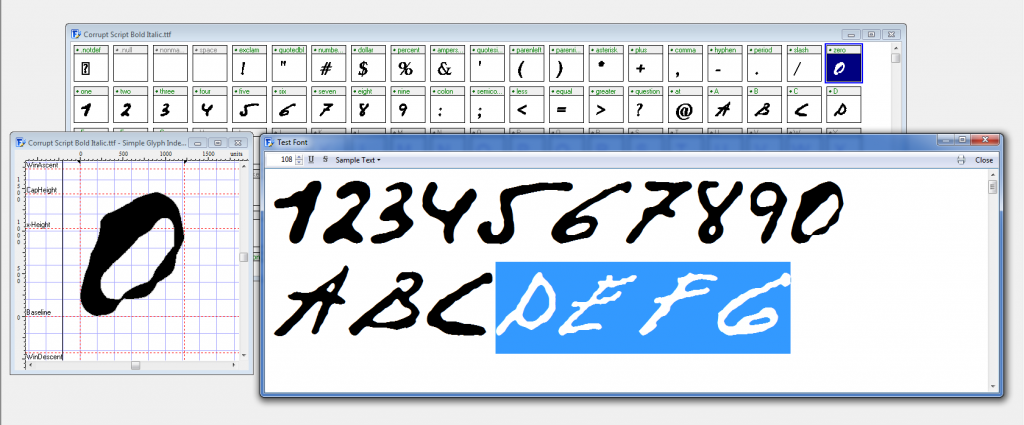The width and height of the screenshot is (1024, 425).
Task: Select the exclam glyph cell
Action: [x=249, y=63]
